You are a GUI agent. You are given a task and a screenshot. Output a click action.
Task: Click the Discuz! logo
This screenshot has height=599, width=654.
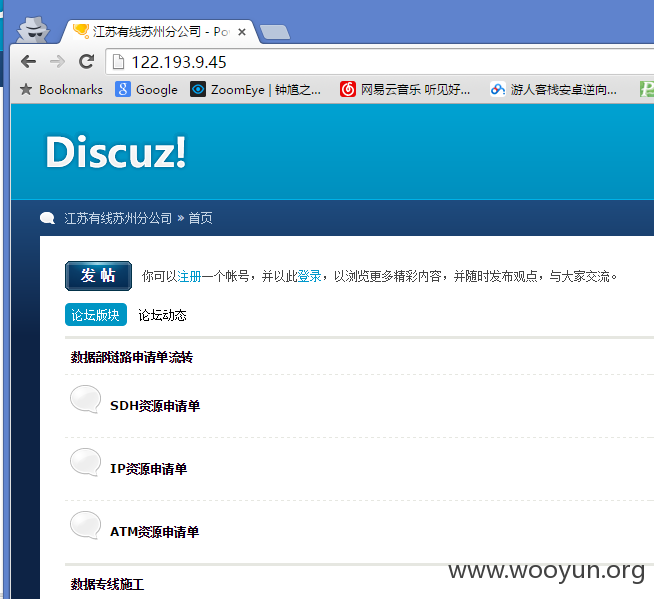click(116, 152)
